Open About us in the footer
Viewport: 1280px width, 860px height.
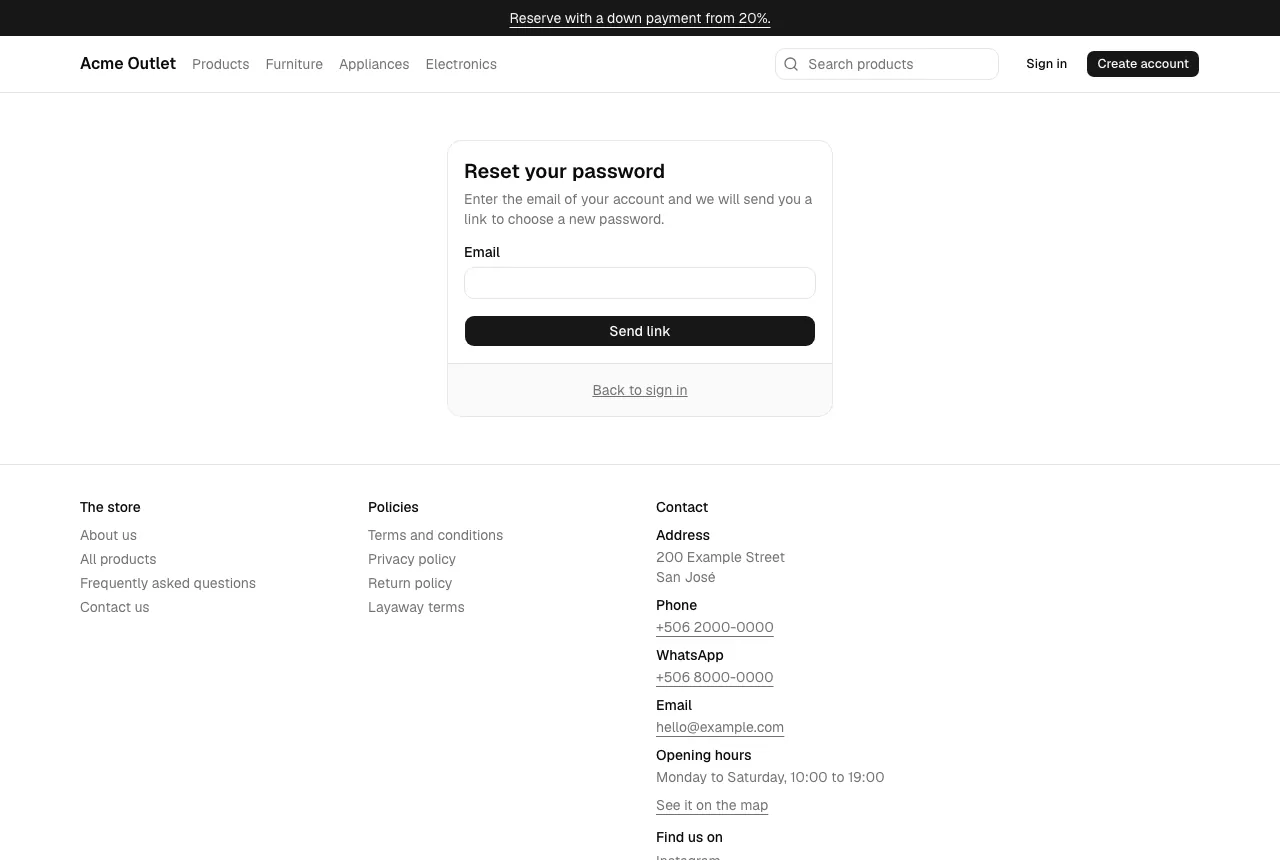108,535
